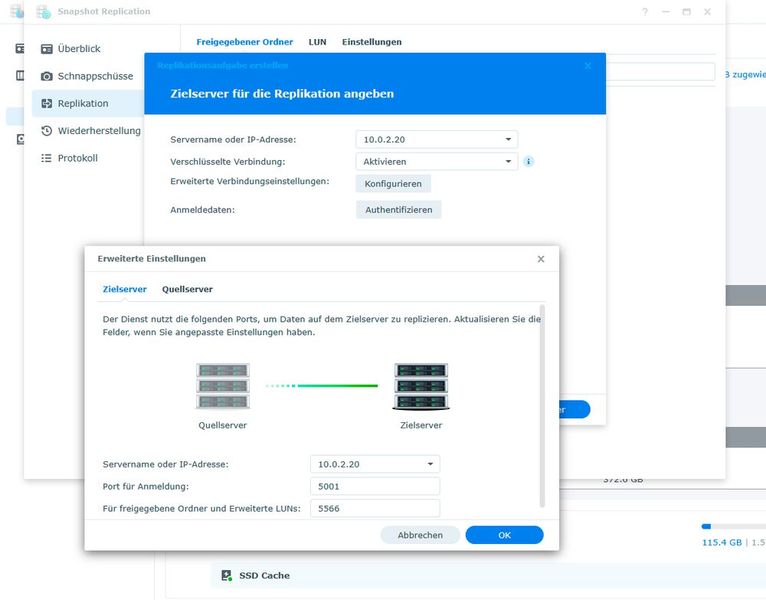This screenshot has height=600, width=766.
Task: Select the Replikation sidebar icon
Action: [46, 104]
